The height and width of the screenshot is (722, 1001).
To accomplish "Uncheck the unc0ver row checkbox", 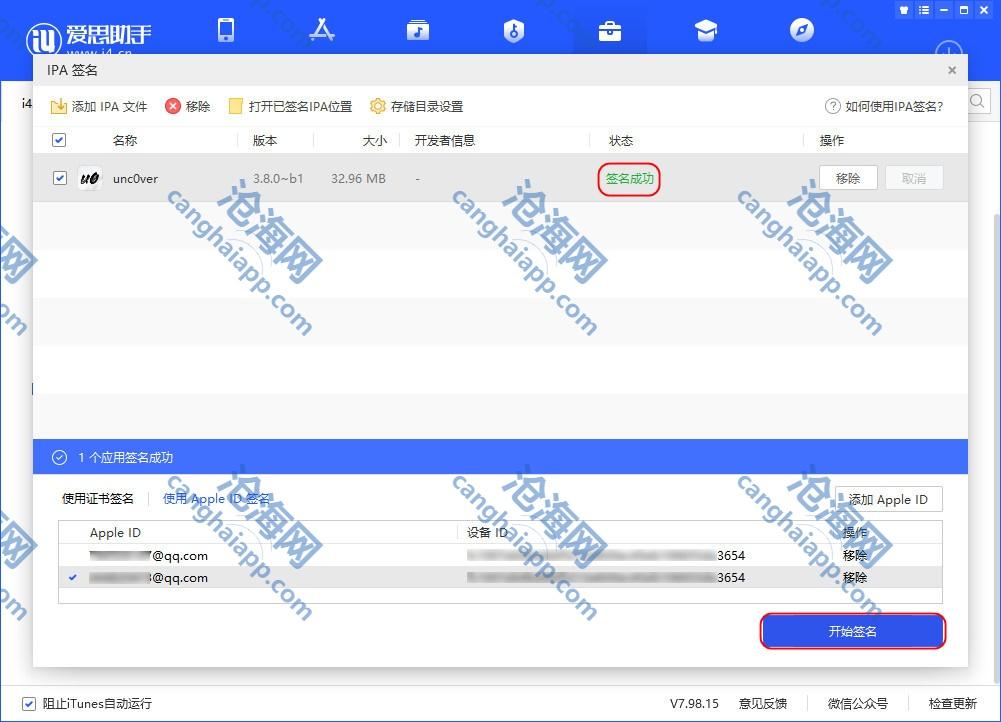I will click(x=60, y=178).
